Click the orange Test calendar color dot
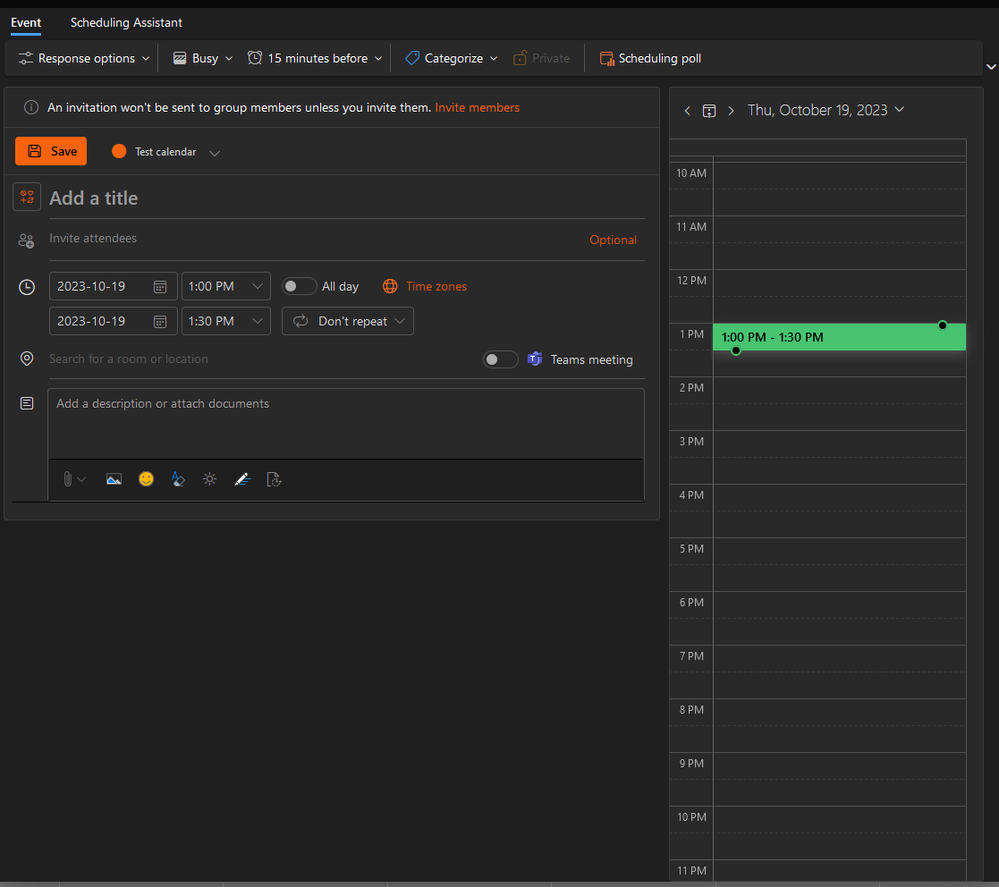This screenshot has width=999, height=887. [119, 151]
